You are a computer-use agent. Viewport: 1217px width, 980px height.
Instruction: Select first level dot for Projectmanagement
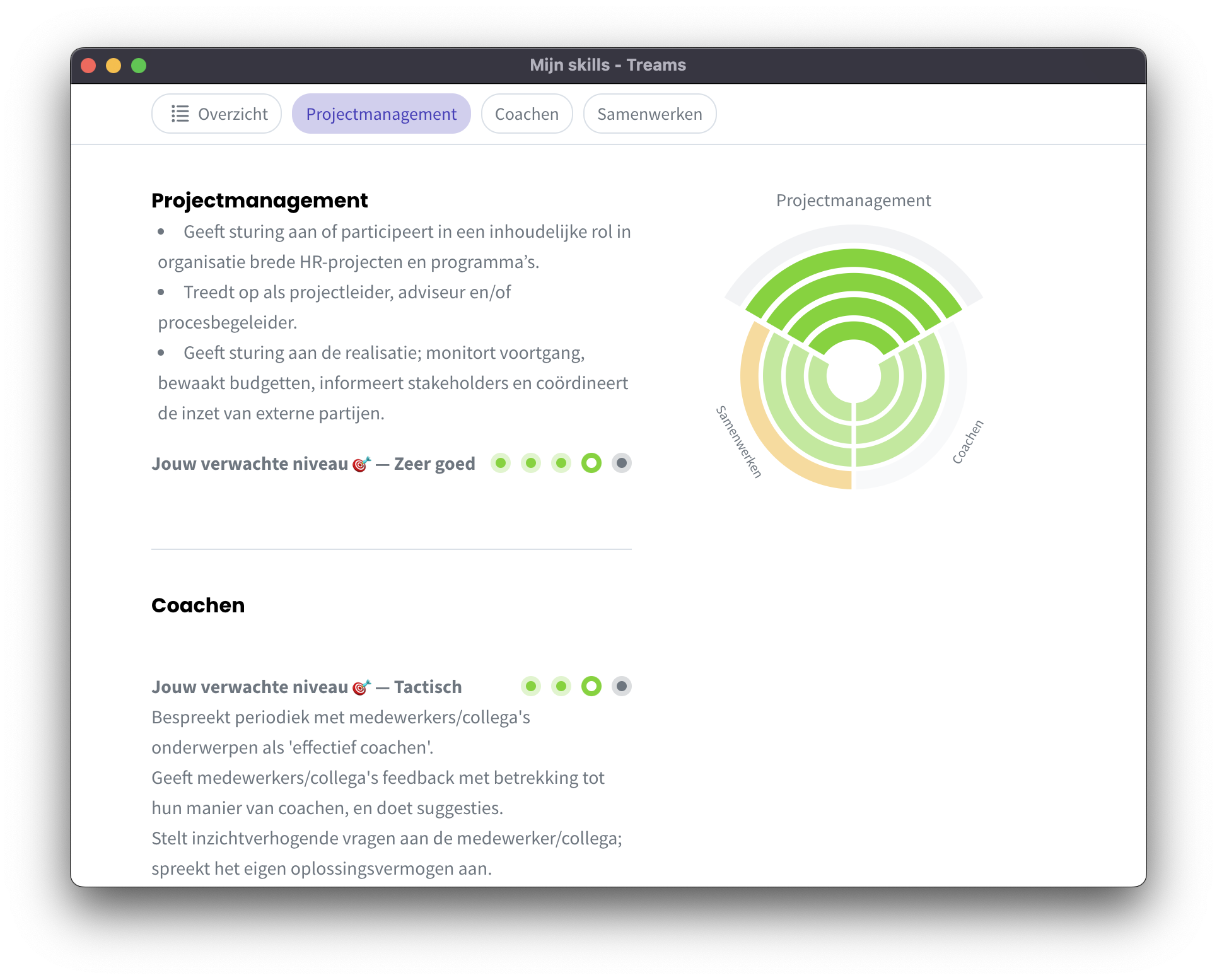(x=501, y=464)
